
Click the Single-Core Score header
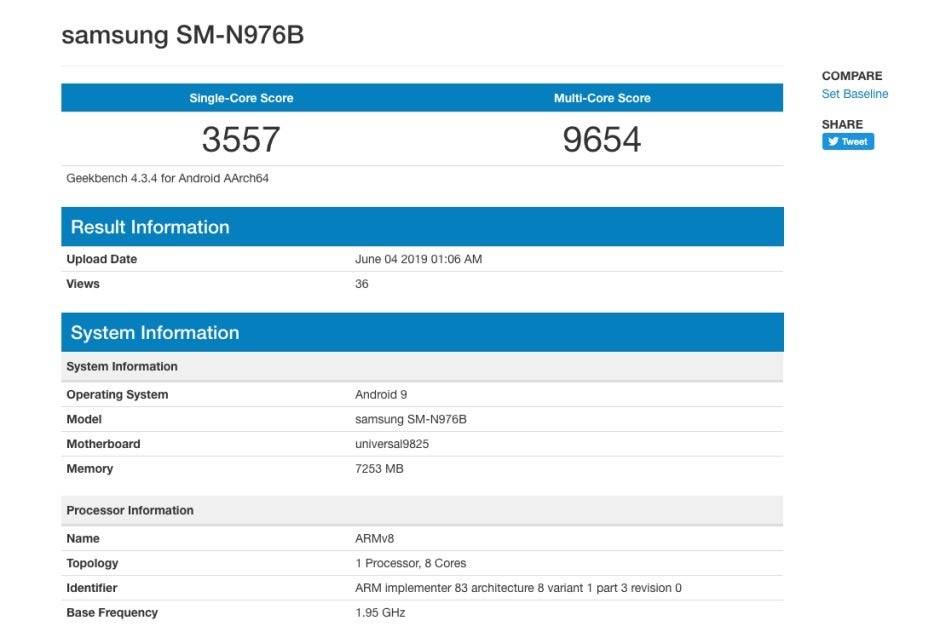coord(241,98)
